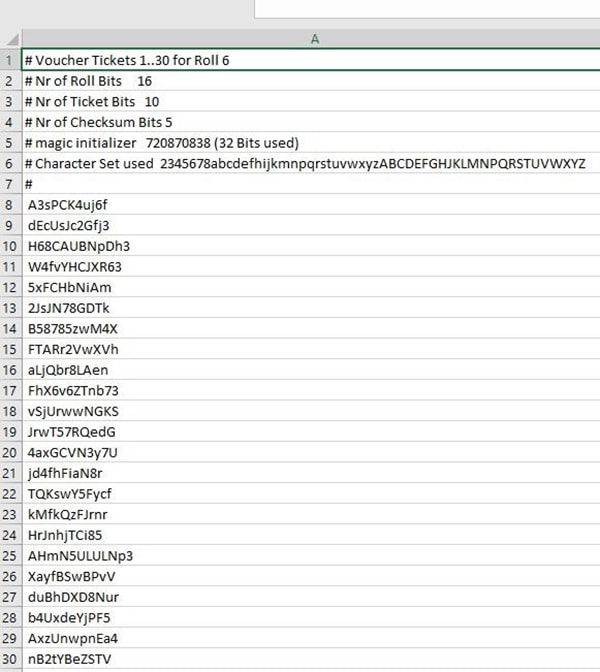Click the magic initializer 720870838 cell
Screen dimensions: 600x672
[x=162, y=143]
